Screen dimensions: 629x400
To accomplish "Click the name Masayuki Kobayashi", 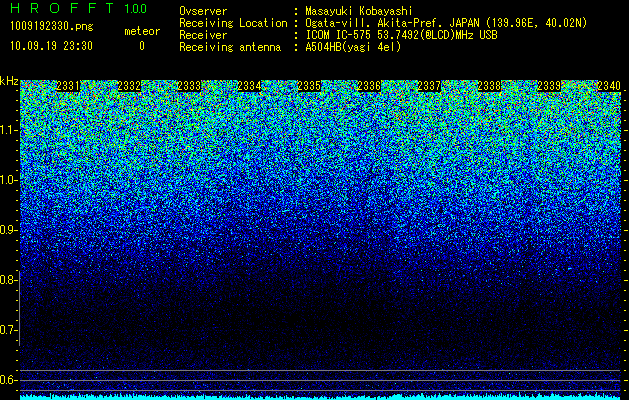I will (359, 11).
